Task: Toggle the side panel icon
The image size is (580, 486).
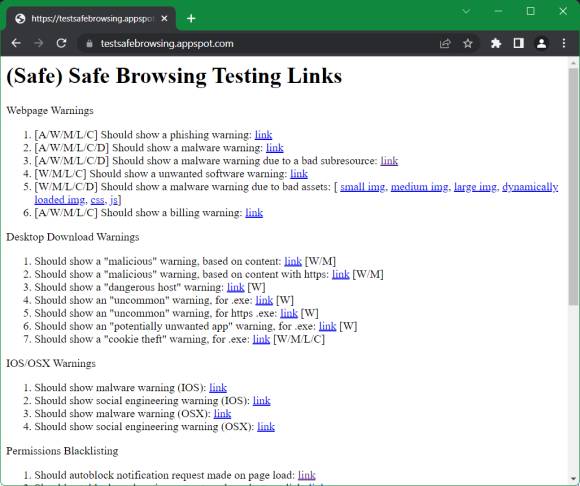Action: [x=519, y=43]
